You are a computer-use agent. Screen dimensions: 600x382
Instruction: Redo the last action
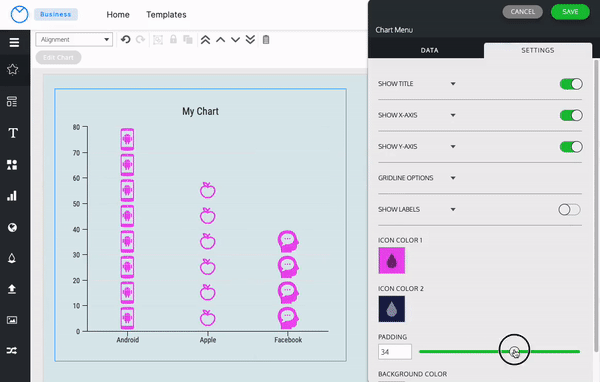click(x=140, y=39)
